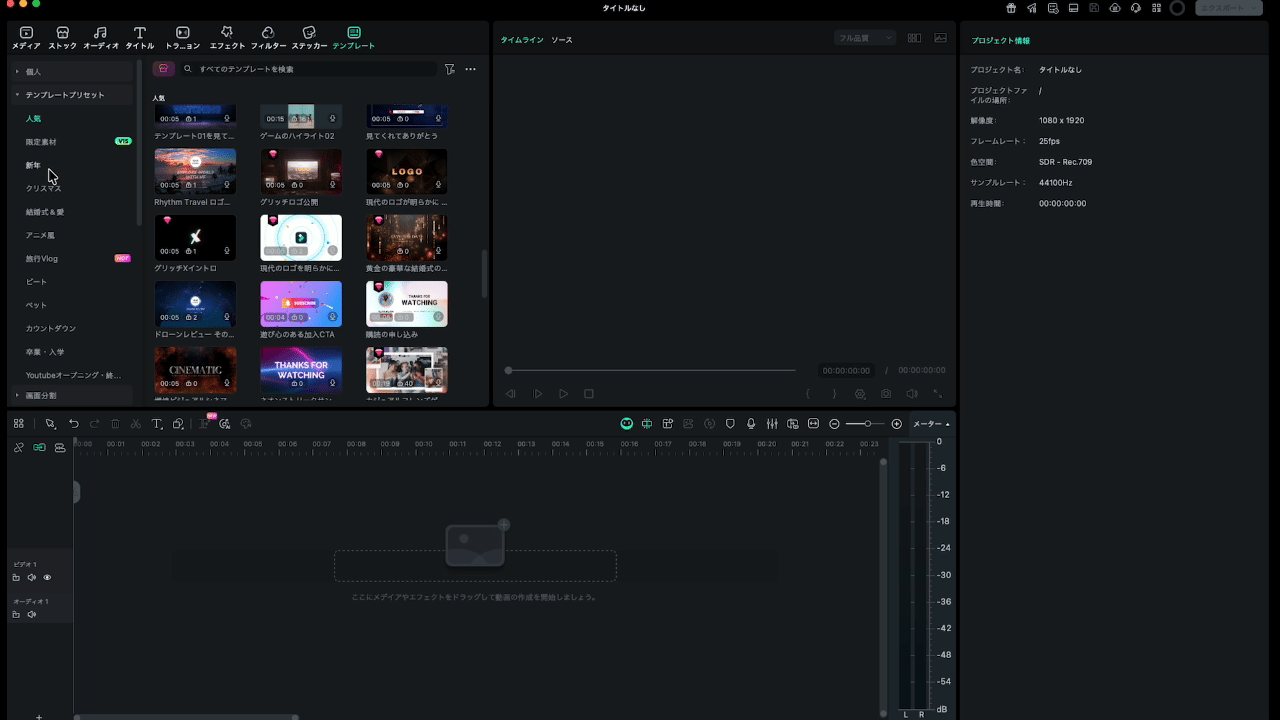Open the エフェクト (Effects) panel
Image resolution: width=1280 pixels, height=720 pixels.
227,39
